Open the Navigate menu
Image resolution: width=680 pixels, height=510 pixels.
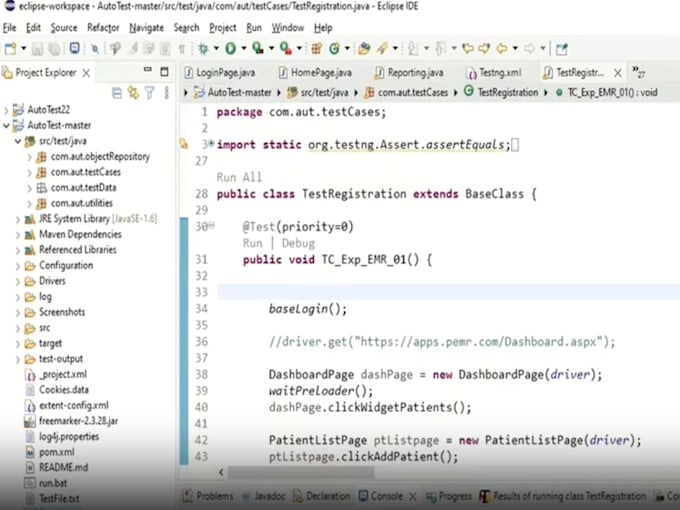pyautogui.click(x=147, y=28)
